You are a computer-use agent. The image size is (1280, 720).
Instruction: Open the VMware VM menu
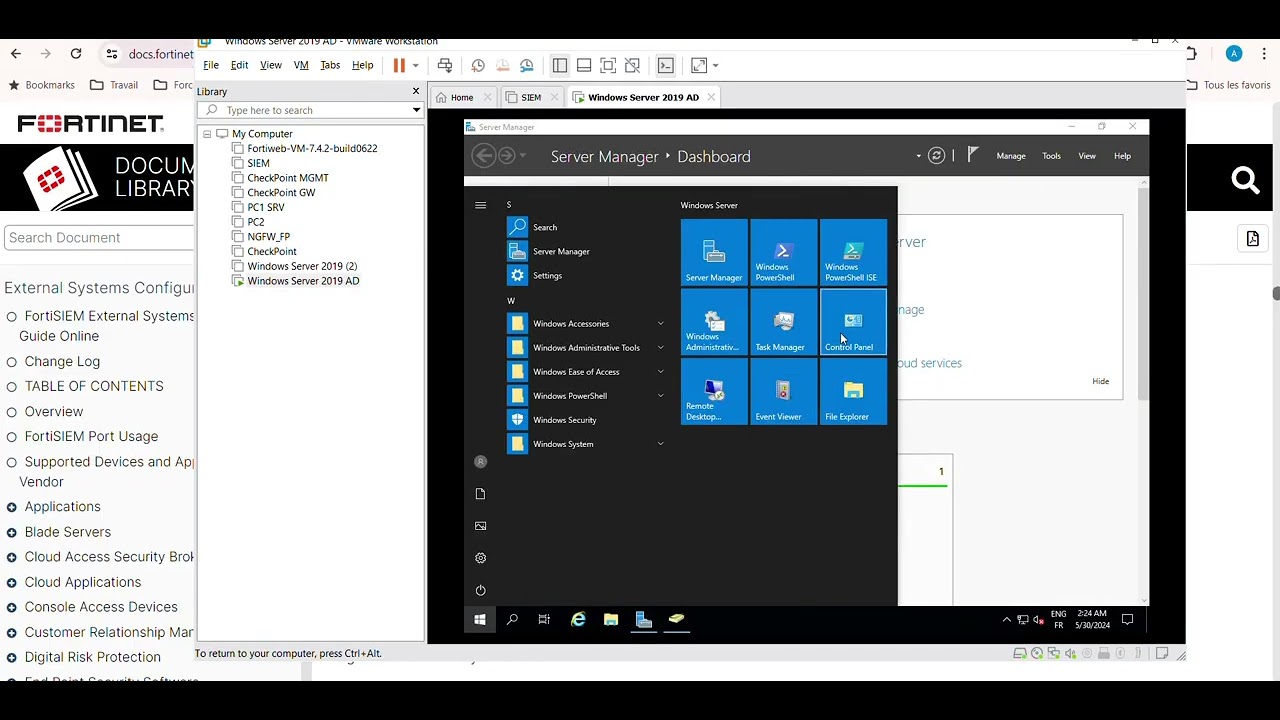(301, 65)
